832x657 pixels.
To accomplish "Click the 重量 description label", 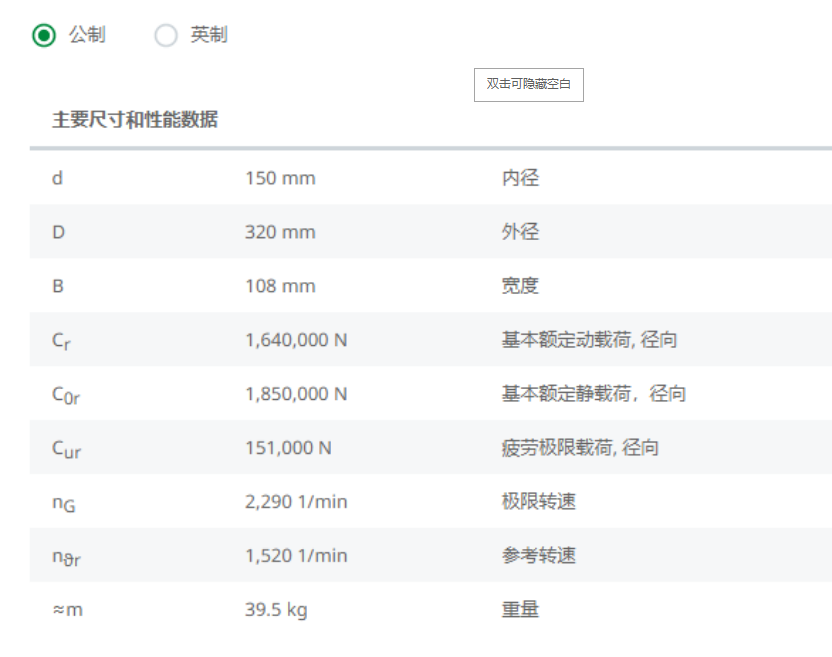I will [x=520, y=609].
